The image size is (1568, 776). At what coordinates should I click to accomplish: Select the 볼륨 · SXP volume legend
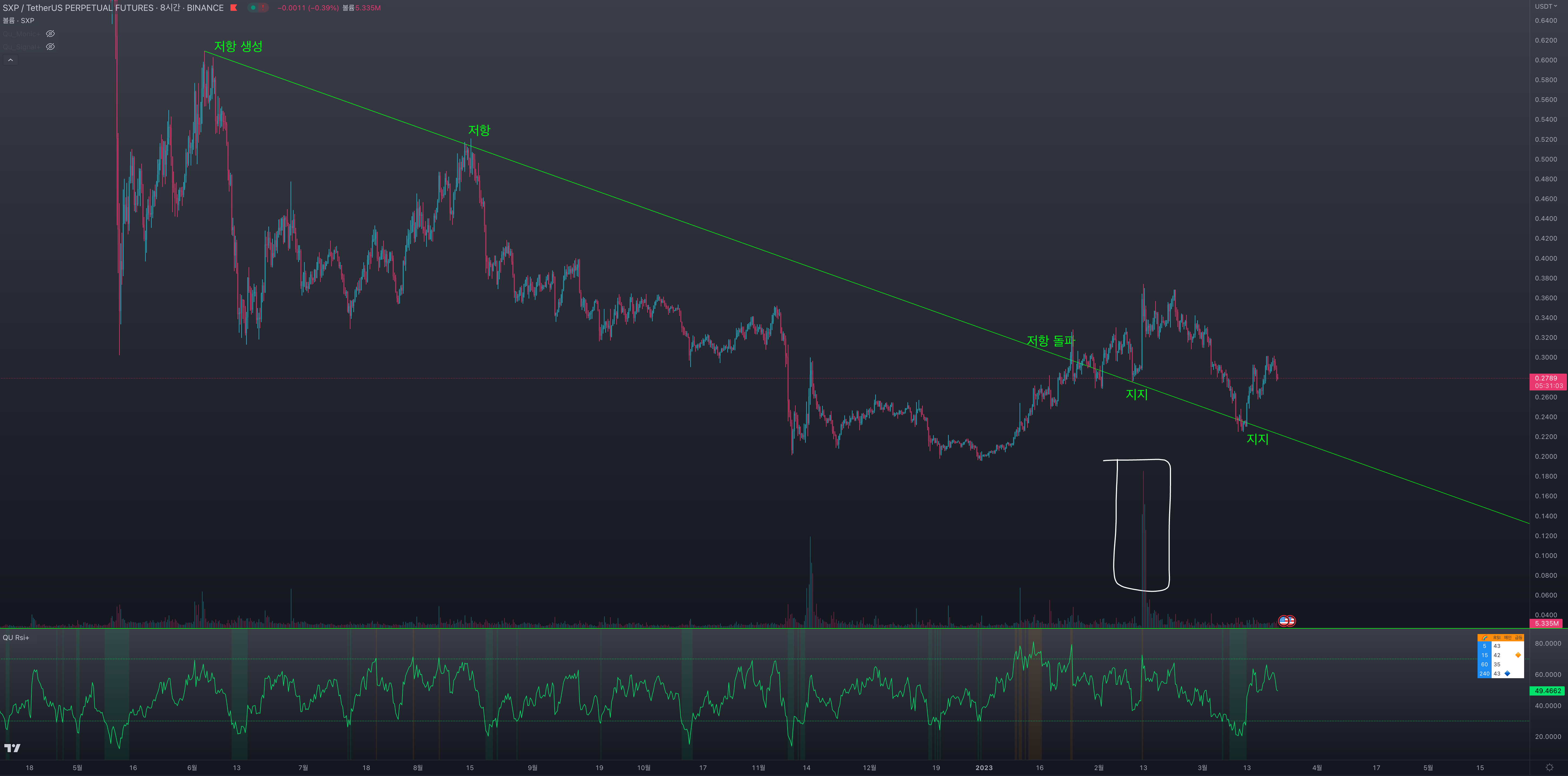(18, 21)
